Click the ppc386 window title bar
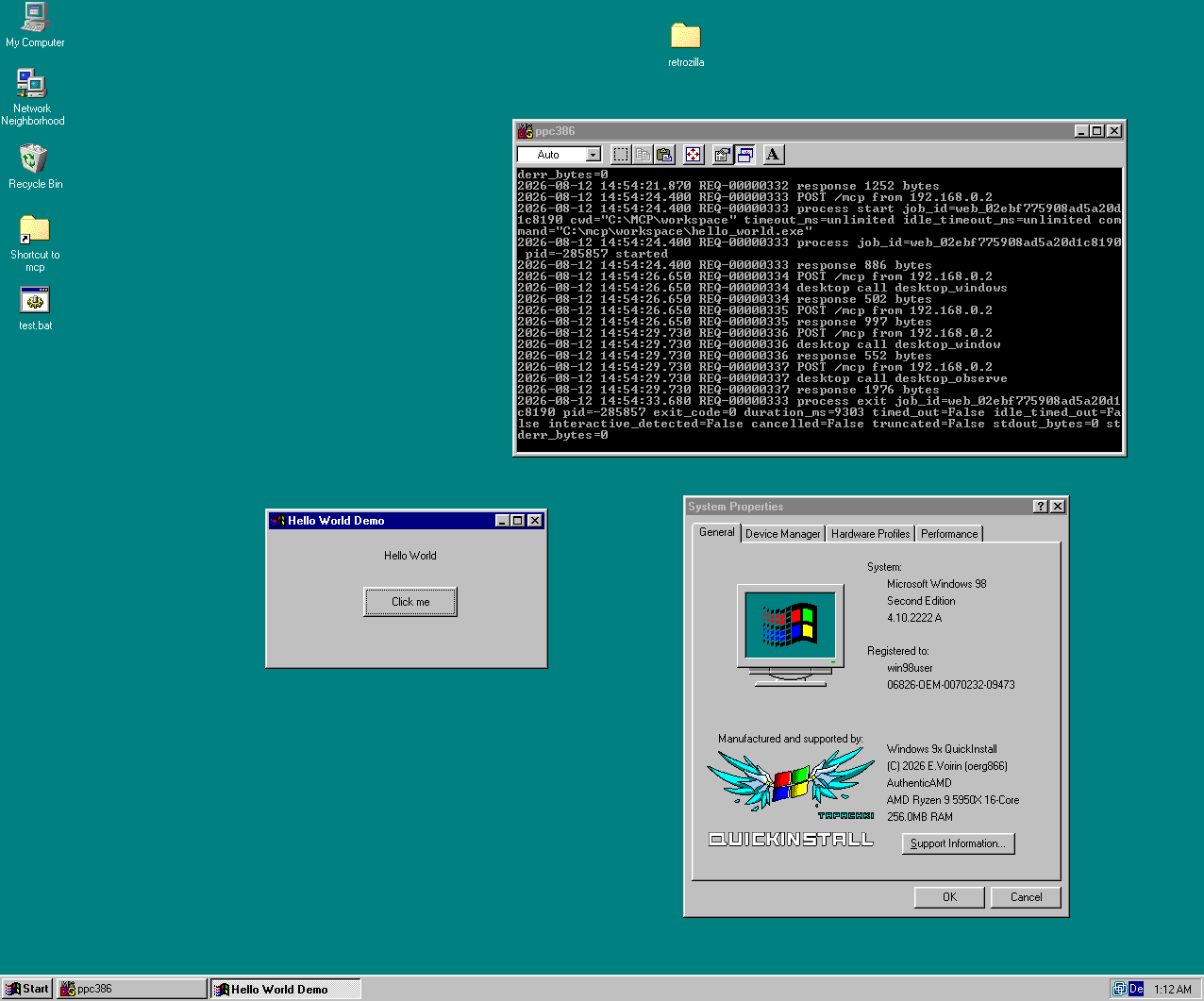The height and width of the screenshot is (1001, 1204). point(819,131)
